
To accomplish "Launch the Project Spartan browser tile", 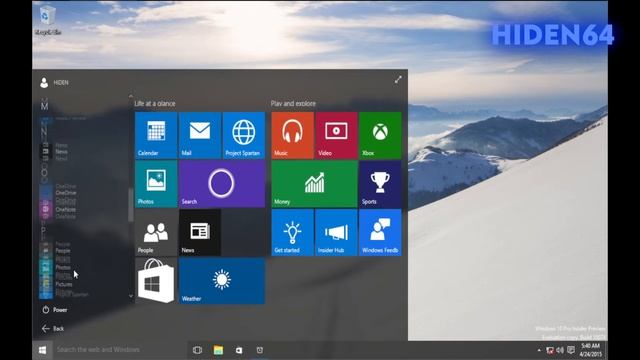I will [x=244, y=135].
